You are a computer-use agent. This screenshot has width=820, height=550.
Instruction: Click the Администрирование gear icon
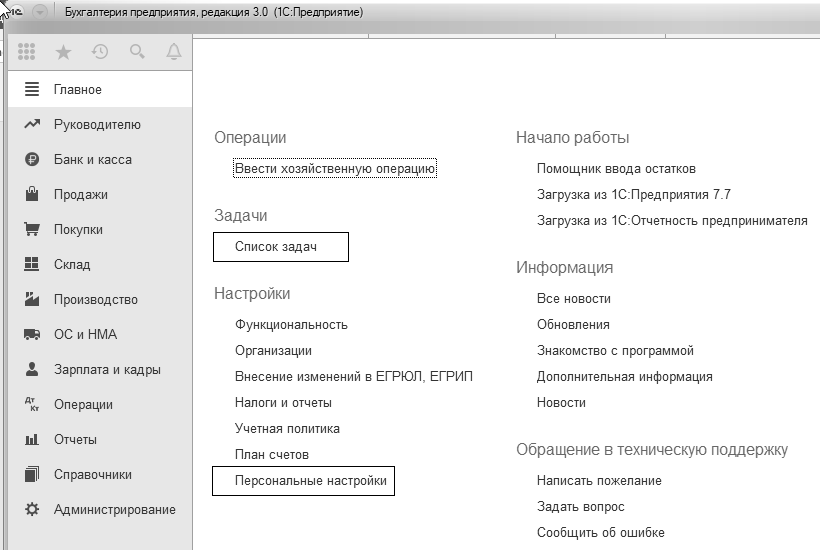click(x=32, y=509)
